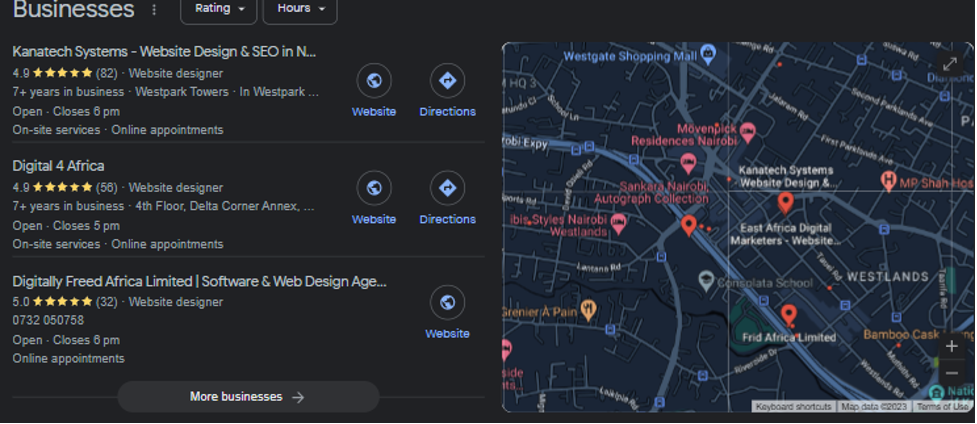Image resolution: width=977 pixels, height=424 pixels.
Task: Open Kanatech Systems business listing title
Action: point(164,52)
